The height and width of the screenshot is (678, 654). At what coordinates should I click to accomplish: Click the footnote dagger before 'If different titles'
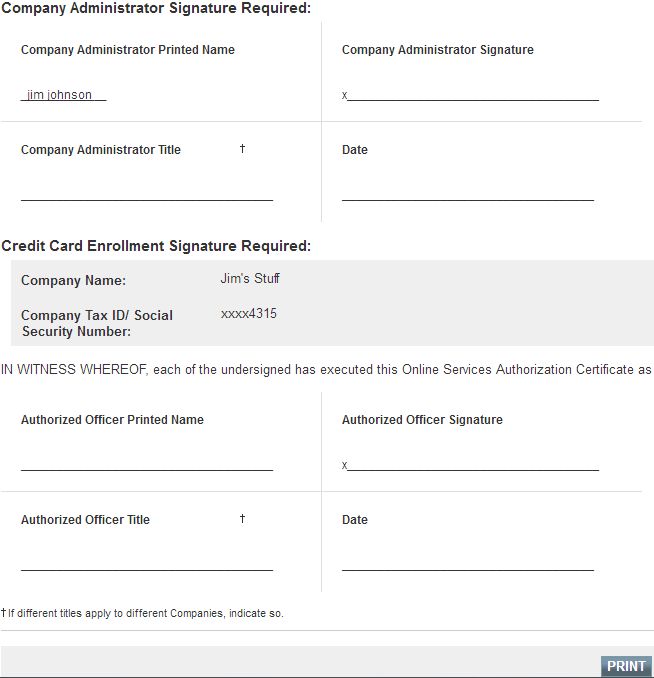[x=3, y=612]
